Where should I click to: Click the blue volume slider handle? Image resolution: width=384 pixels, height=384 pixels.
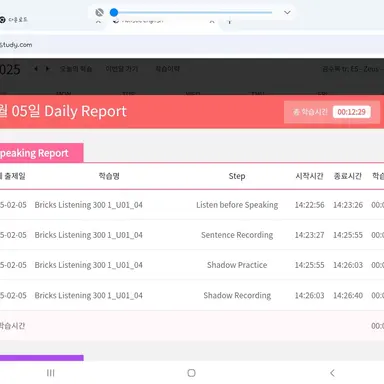coord(114,13)
